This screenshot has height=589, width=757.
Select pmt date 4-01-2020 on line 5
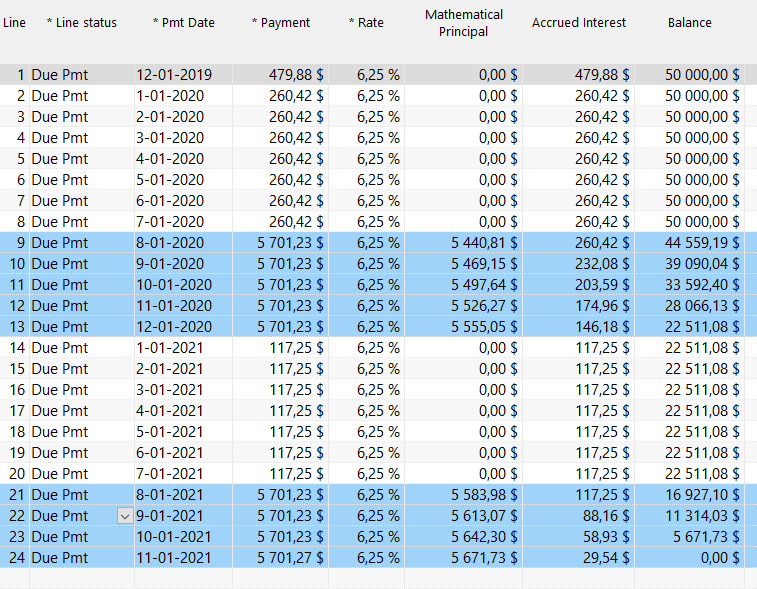pos(183,159)
